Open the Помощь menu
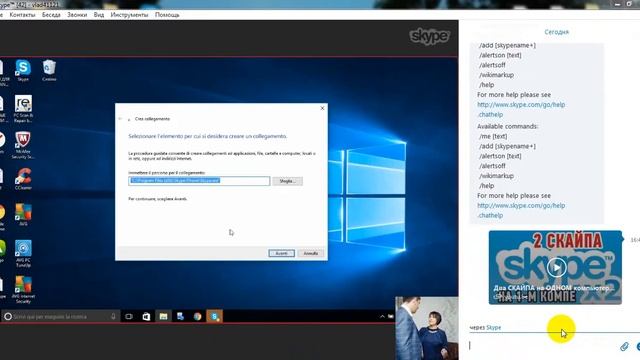 point(167,15)
